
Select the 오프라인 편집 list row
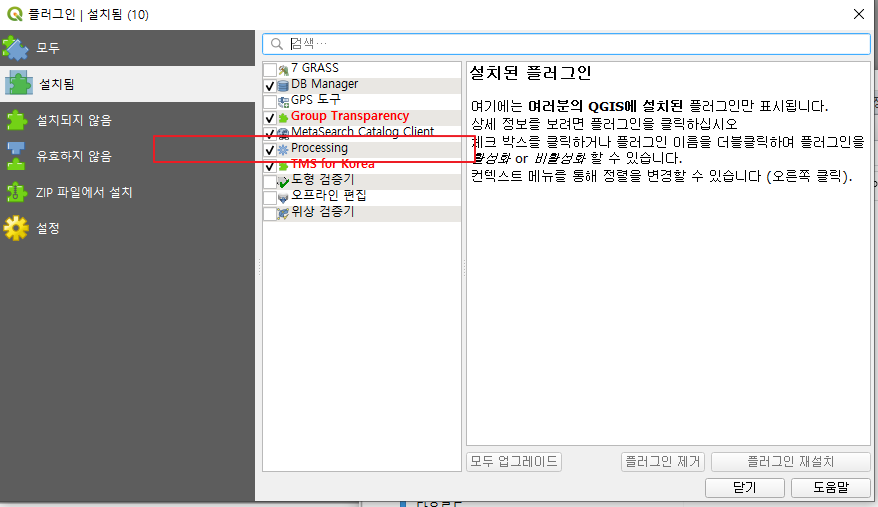[362, 197]
